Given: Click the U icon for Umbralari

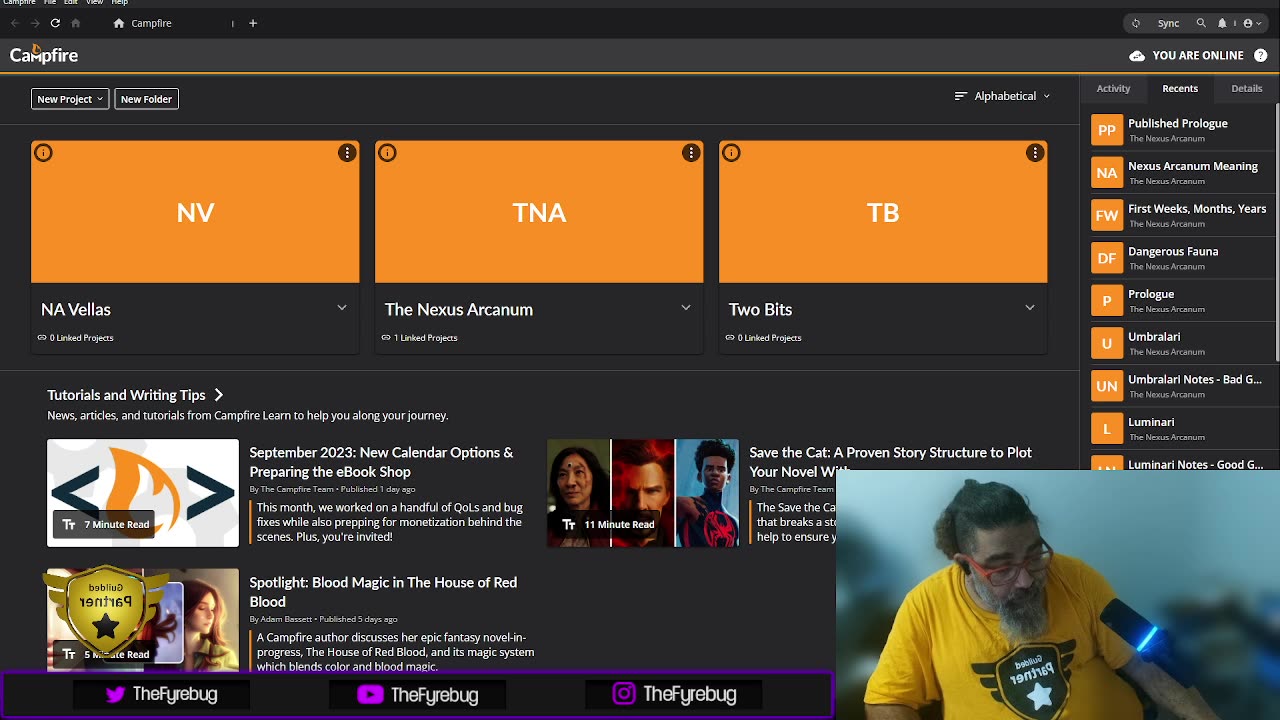Looking at the screenshot, I should (x=1107, y=343).
